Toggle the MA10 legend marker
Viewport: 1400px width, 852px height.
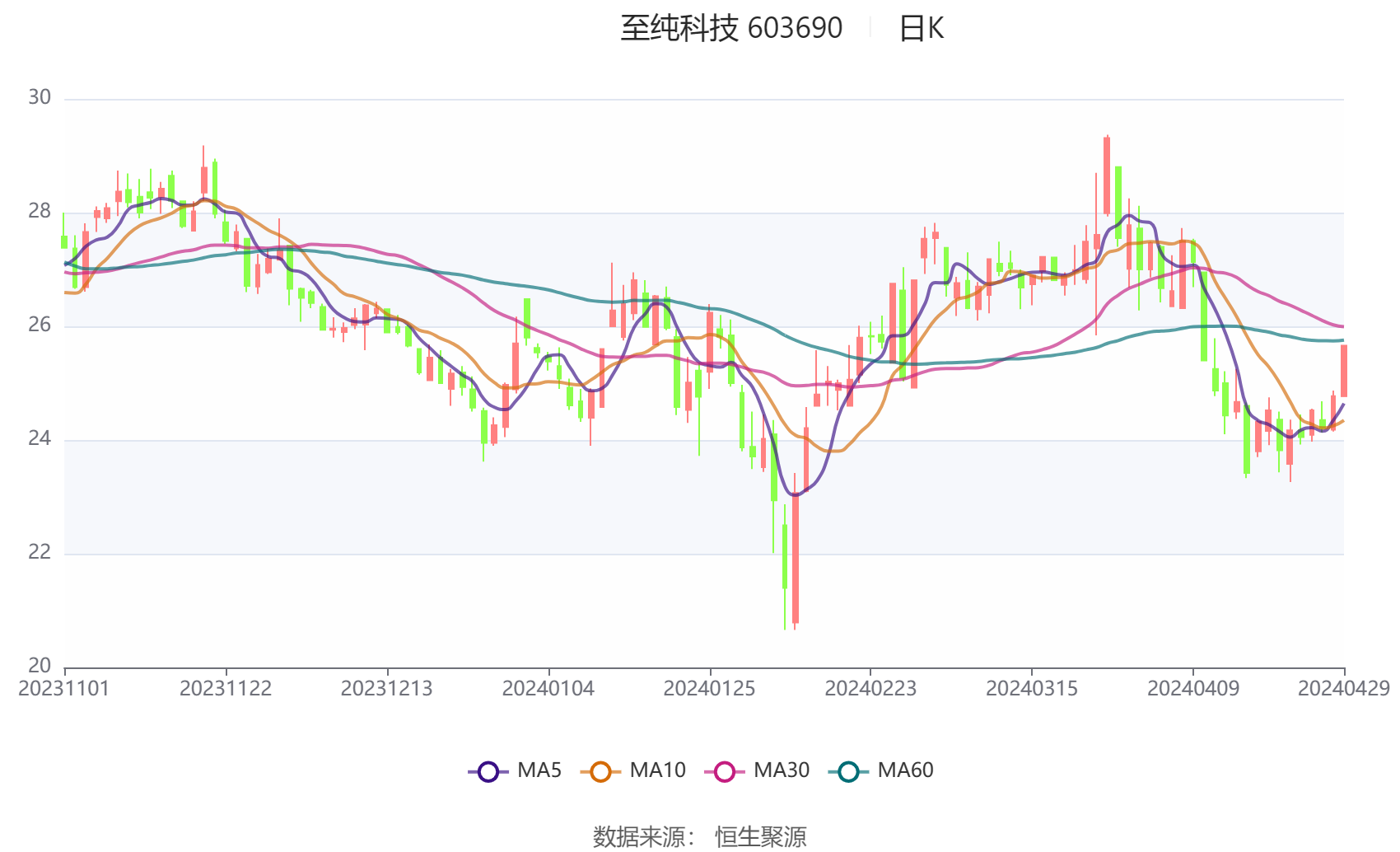(600, 771)
